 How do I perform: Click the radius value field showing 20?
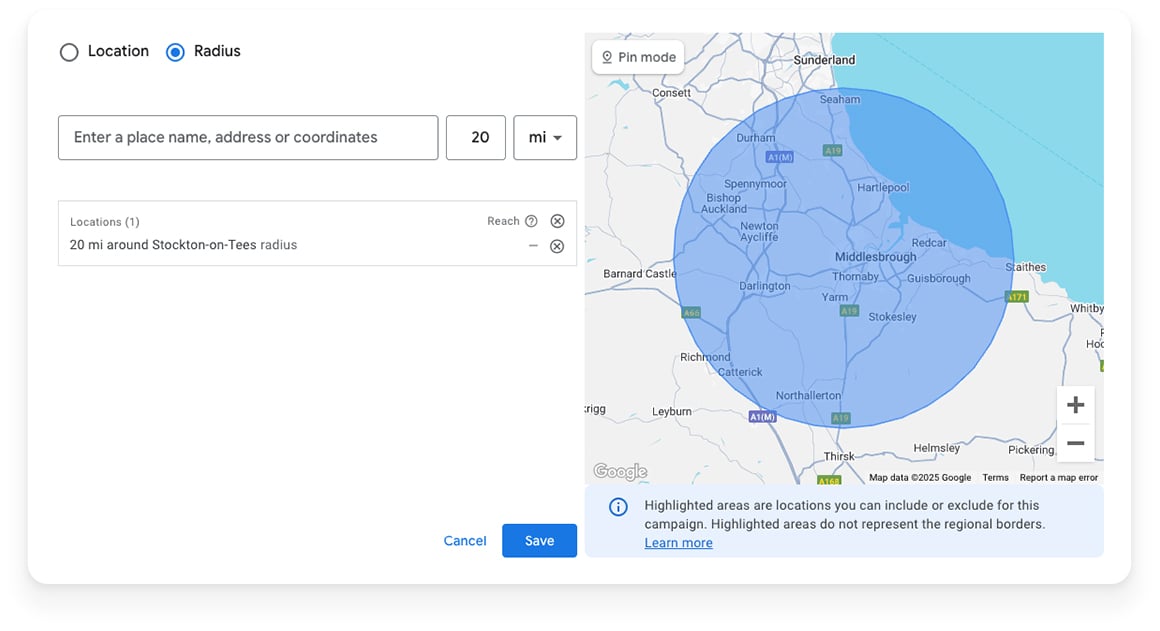(x=476, y=138)
